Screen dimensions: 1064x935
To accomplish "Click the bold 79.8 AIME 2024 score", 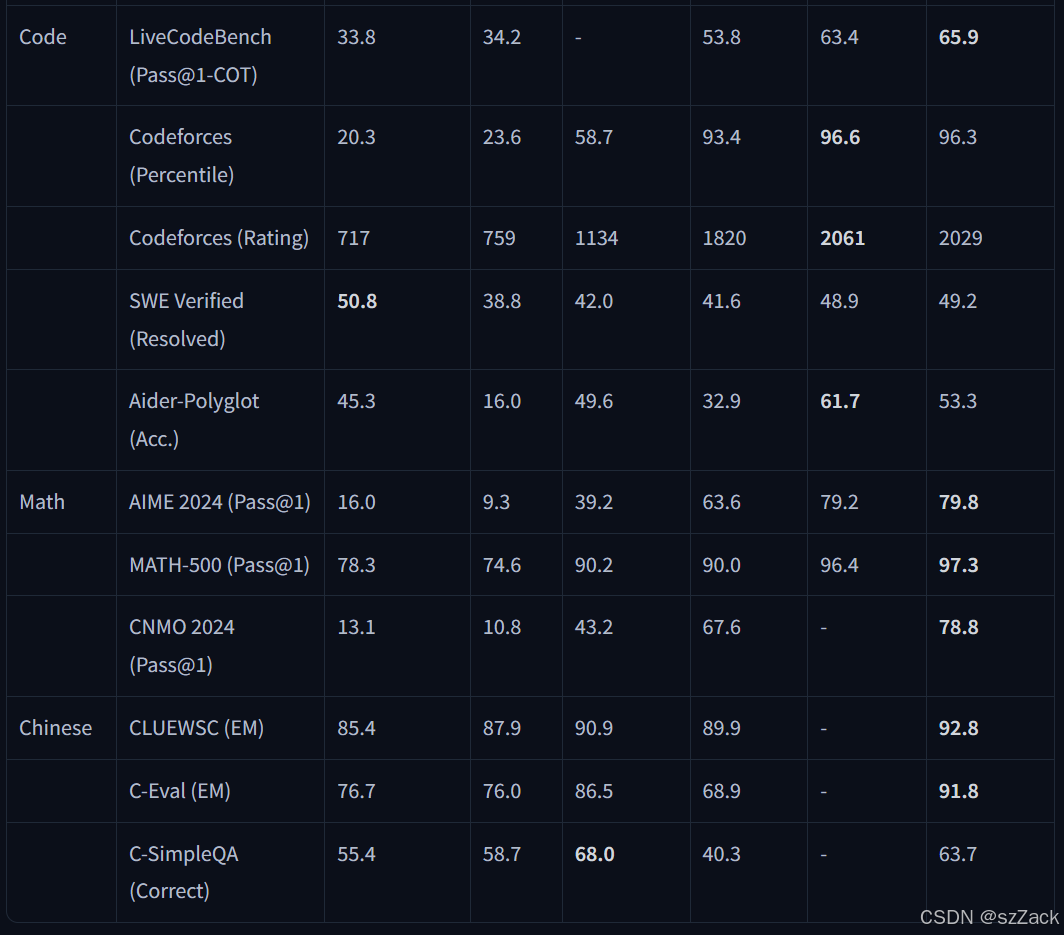I will click(958, 501).
